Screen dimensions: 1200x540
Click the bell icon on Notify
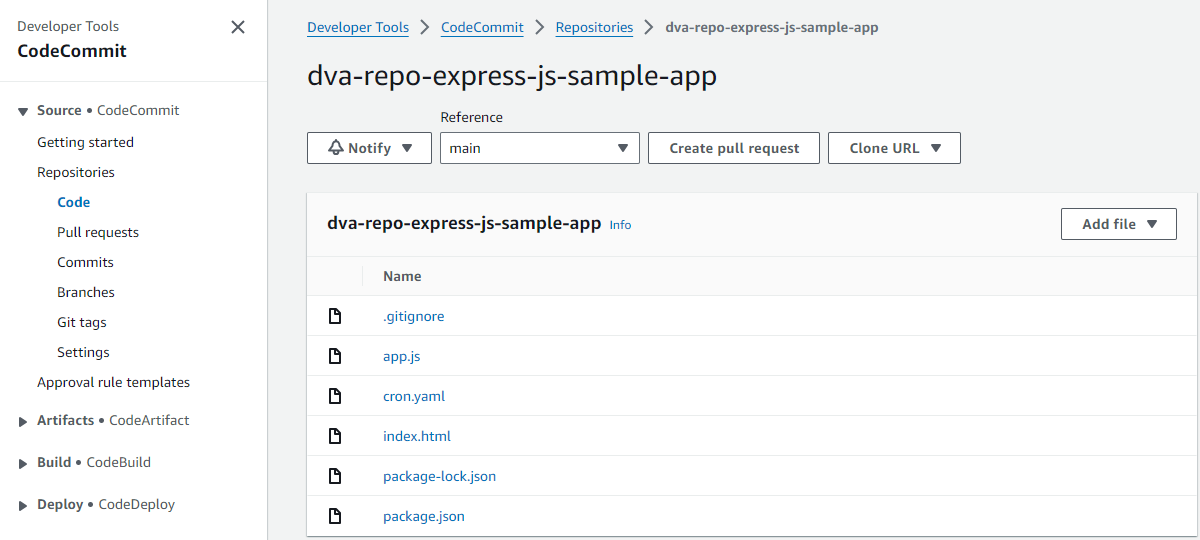click(x=336, y=148)
